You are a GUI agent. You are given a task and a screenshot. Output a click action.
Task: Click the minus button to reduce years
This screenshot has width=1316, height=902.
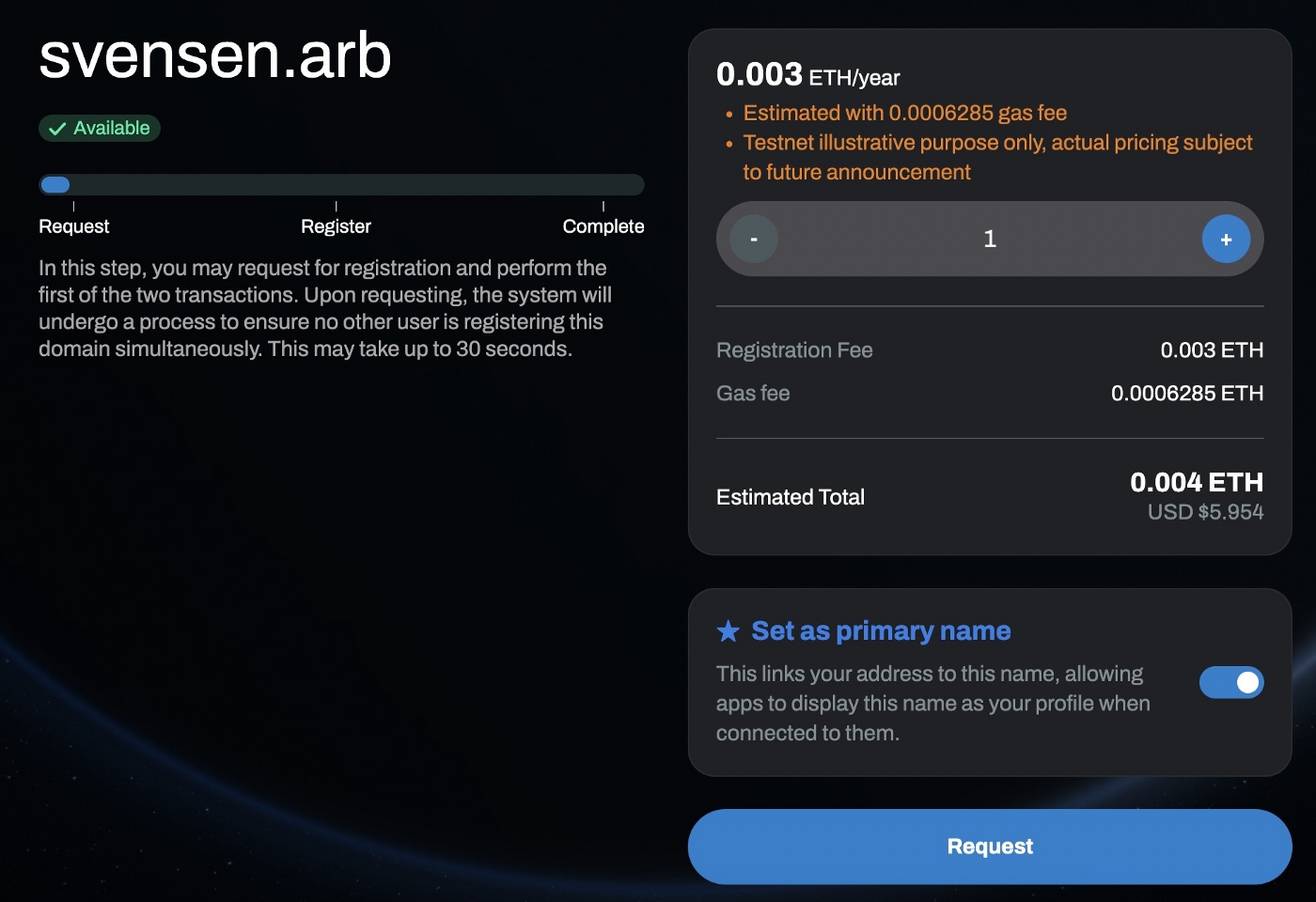(754, 239)
